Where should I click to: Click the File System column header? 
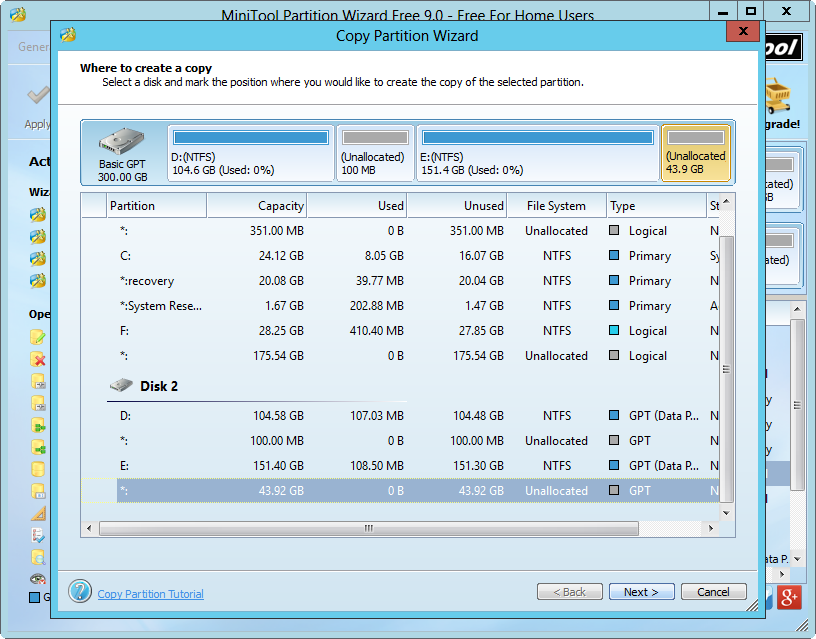pos(556,206)
